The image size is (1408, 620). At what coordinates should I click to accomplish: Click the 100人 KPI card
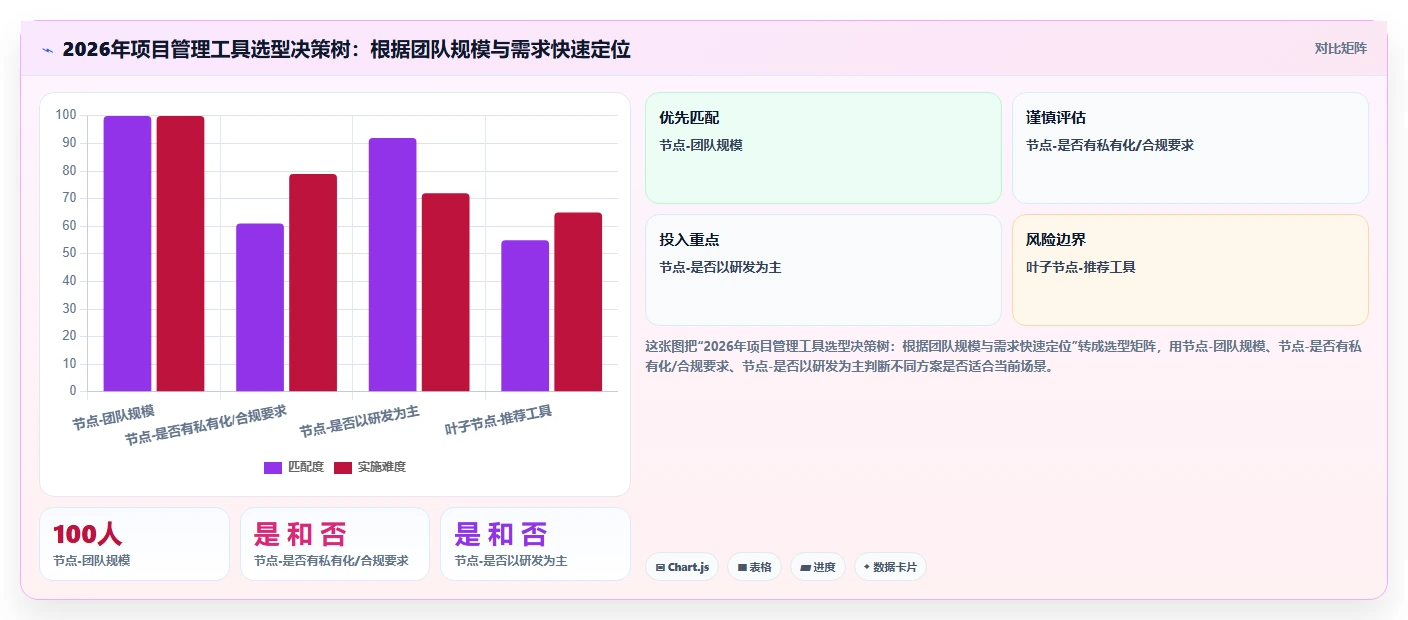click(134, 544)
